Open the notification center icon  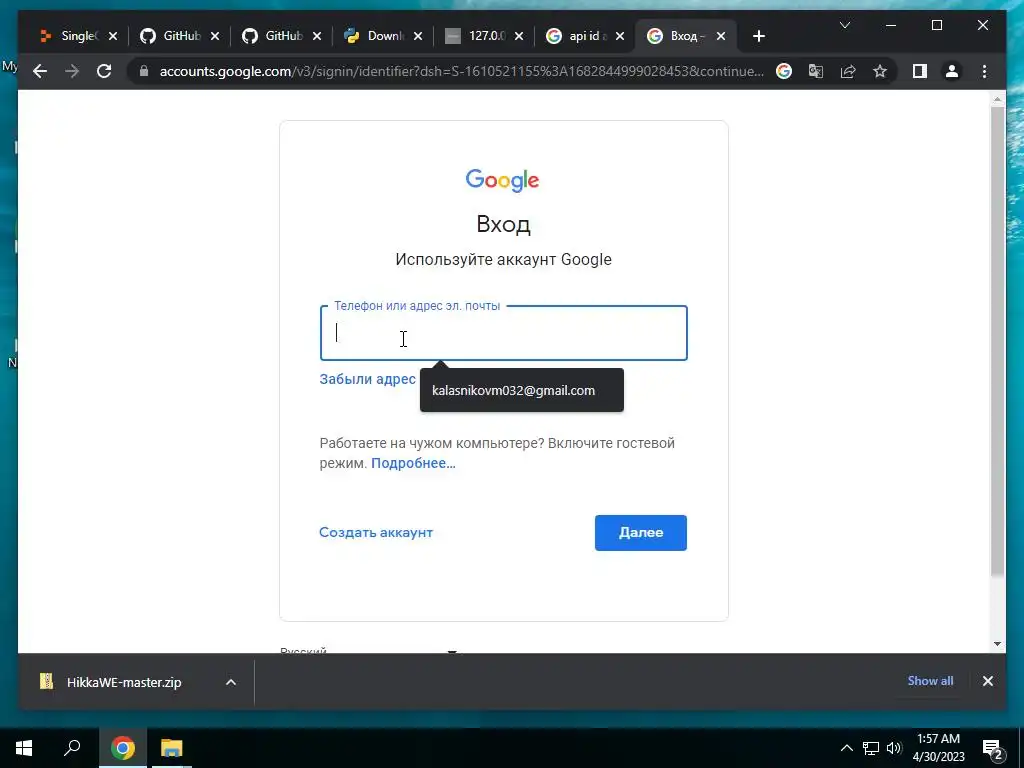992,748
